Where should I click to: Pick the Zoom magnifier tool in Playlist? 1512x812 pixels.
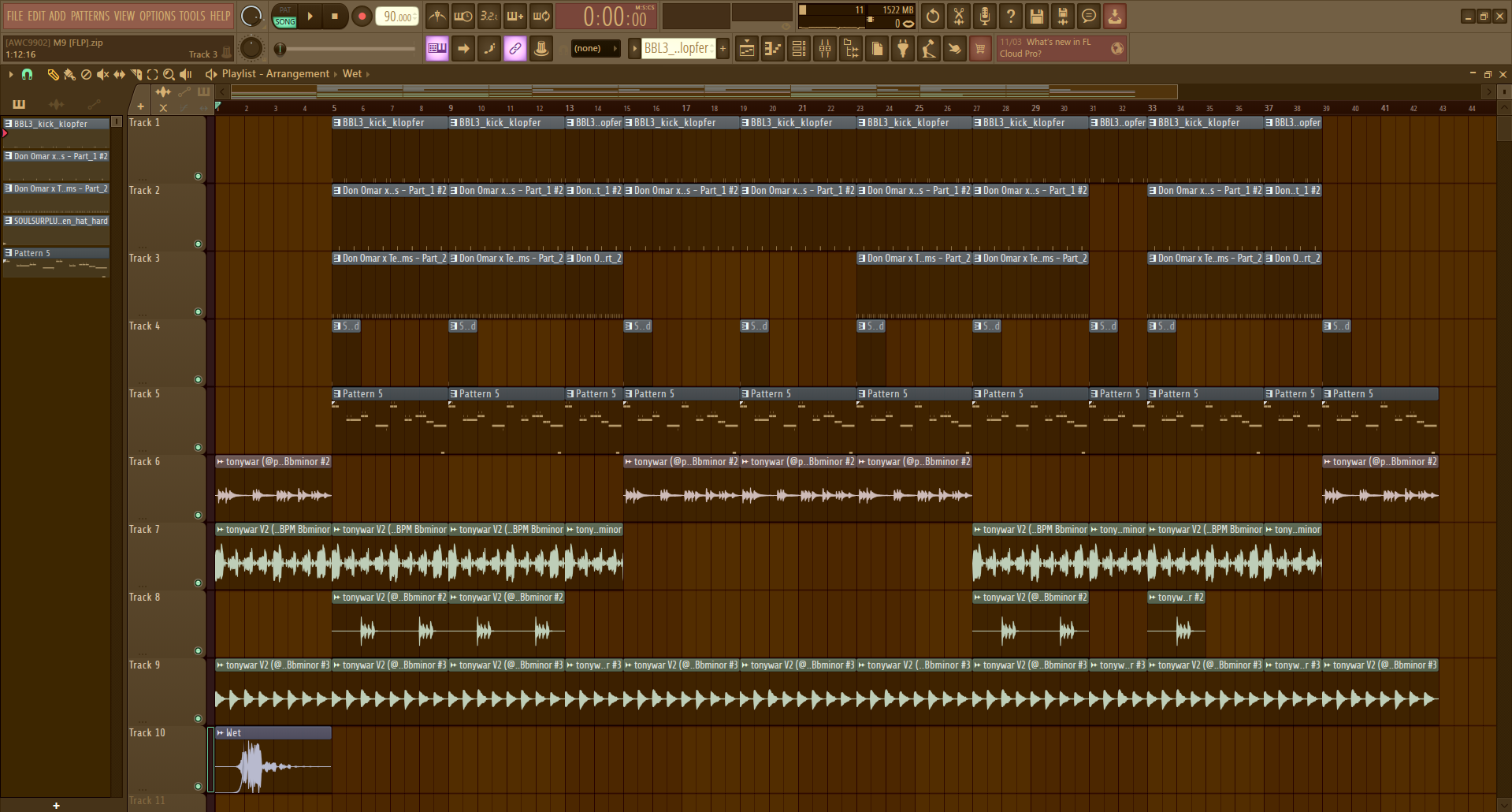click(x=169, y=74)
